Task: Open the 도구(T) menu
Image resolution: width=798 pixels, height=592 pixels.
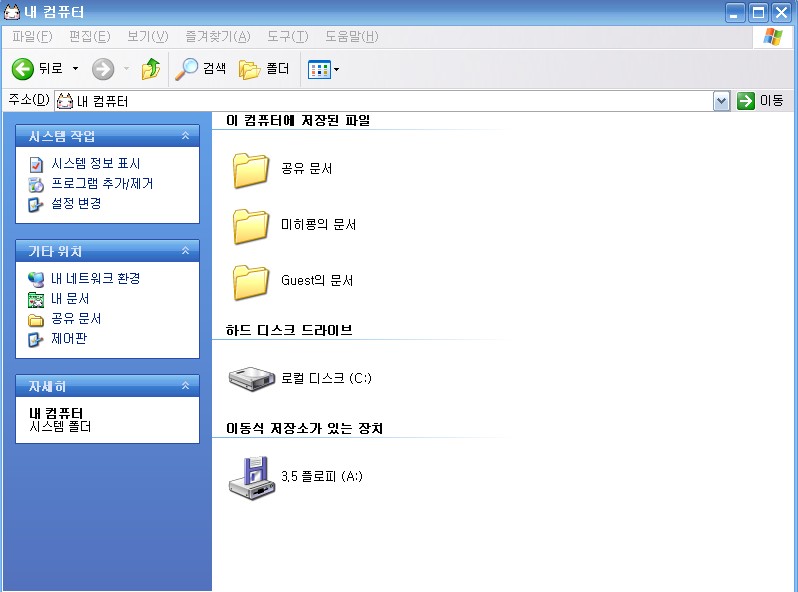Action: point(288,37)
